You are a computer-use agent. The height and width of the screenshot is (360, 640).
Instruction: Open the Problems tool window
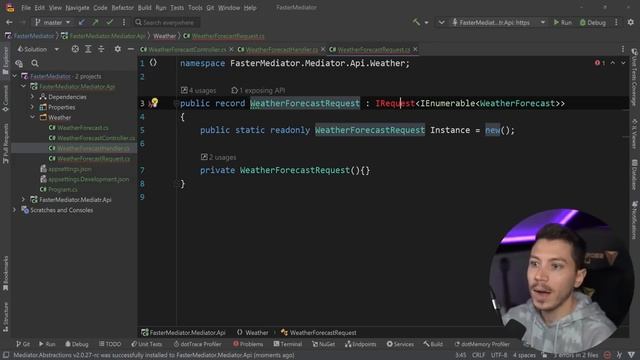(248, 344)
